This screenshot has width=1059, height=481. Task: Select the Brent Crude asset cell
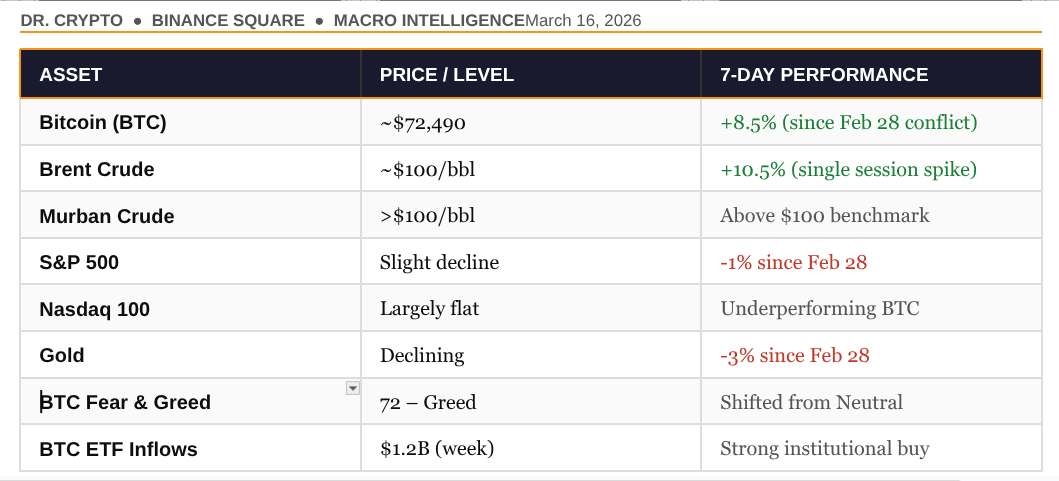97,170
